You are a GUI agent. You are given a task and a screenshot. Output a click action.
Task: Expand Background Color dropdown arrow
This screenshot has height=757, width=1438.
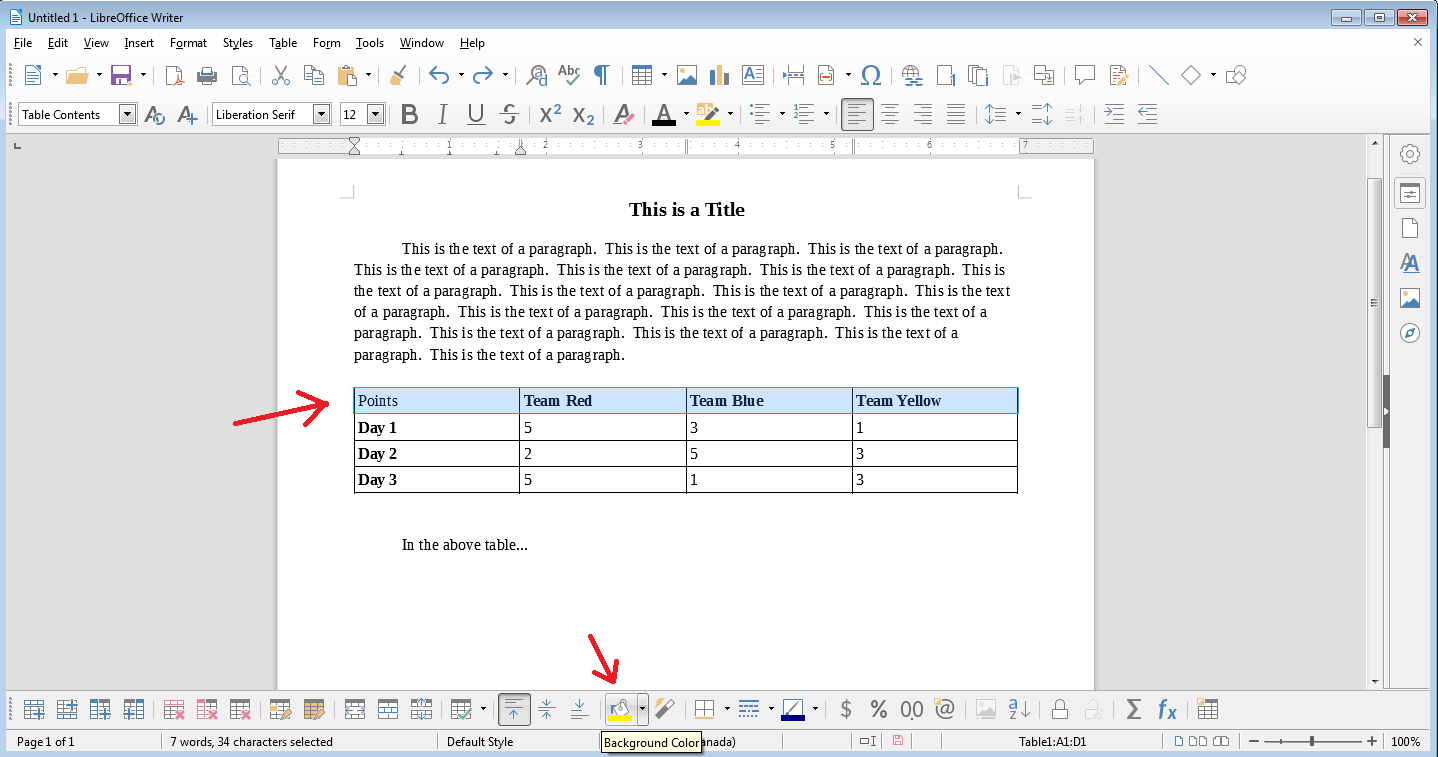tap(643, 709)
